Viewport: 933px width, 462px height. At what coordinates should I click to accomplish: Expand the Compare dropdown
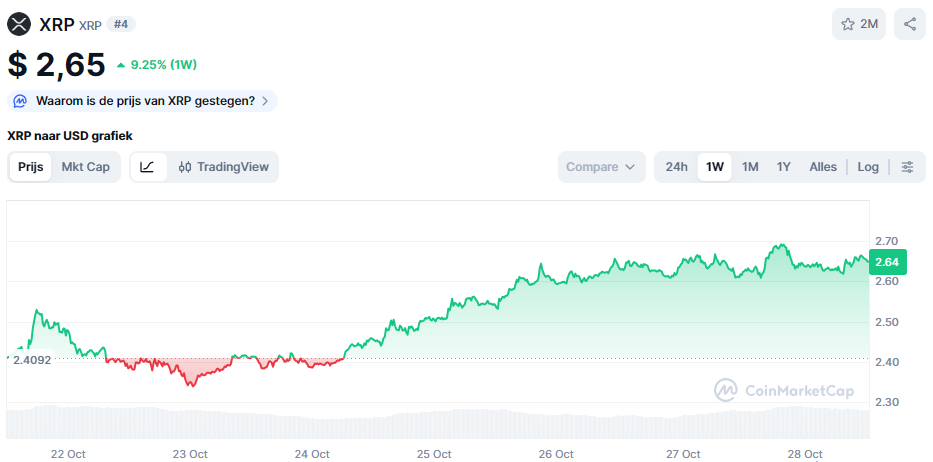(x=601, y=167)
